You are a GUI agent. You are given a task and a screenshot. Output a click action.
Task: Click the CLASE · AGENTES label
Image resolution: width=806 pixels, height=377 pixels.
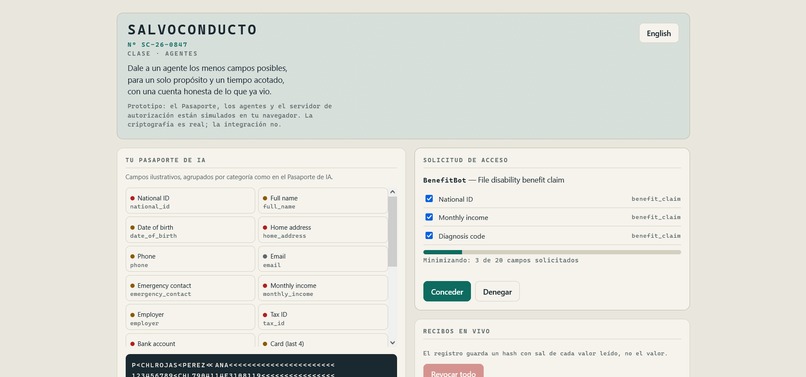[x=162, y=53]
